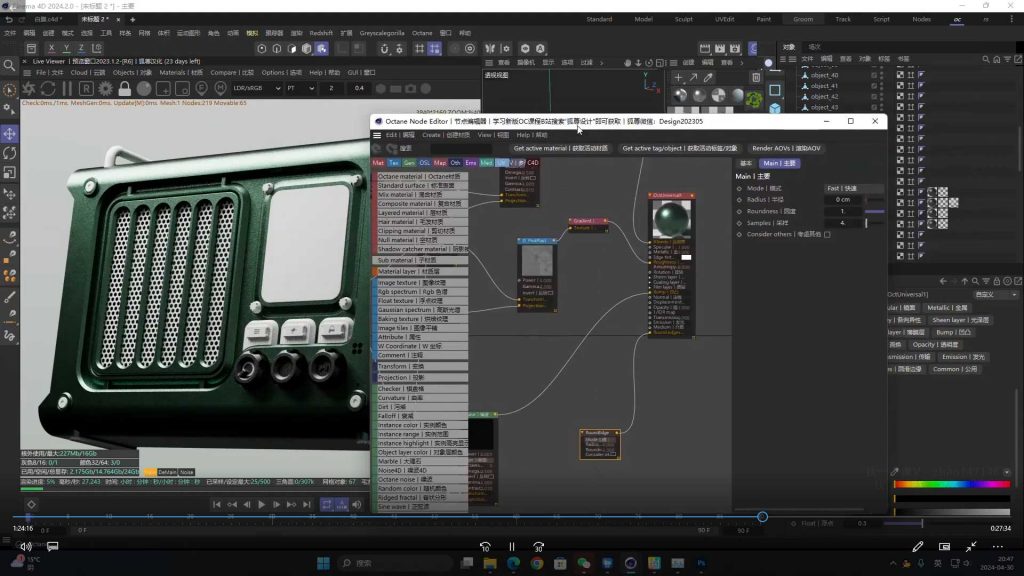Switch to the Main tab in node properties
The image size is (1024, 576).
point(779,163)
